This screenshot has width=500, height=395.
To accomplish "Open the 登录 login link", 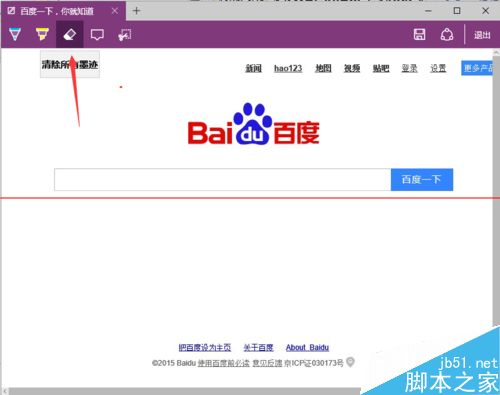I will tap(409, 68).
